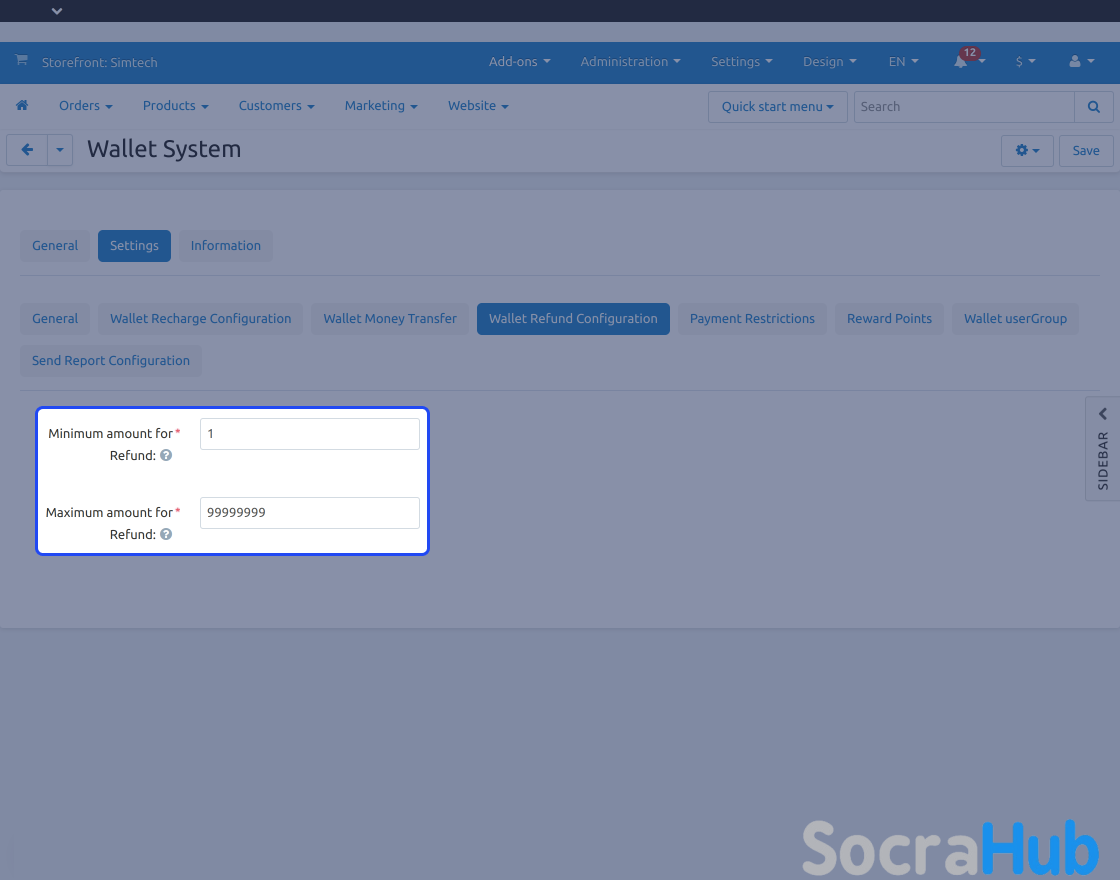
Task: Click into the Search input box
Action: point(964,106)
